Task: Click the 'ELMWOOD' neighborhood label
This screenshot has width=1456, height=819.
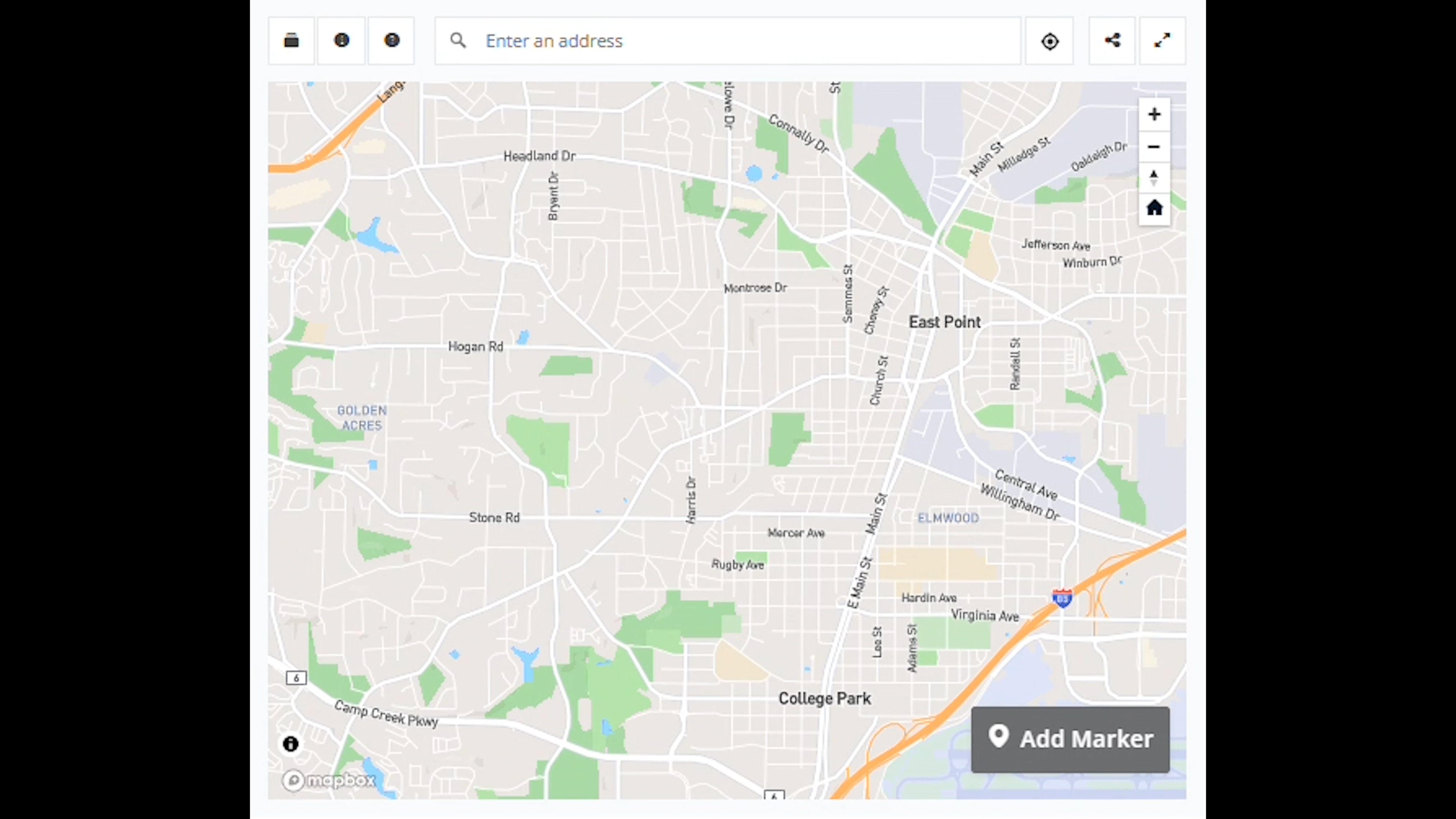Action: 948,518
